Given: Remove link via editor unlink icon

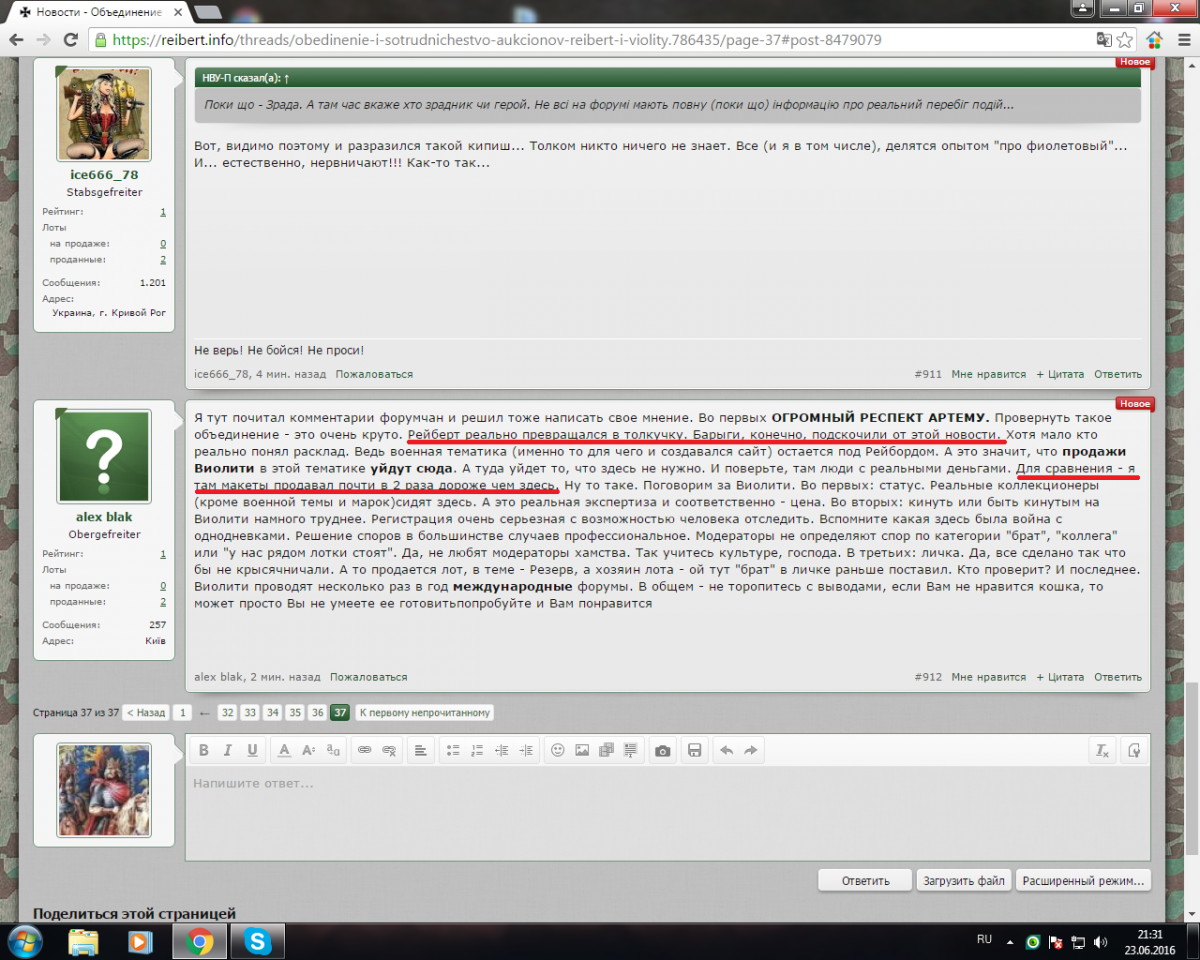Looking at the screenshot, I should [389, 750].
